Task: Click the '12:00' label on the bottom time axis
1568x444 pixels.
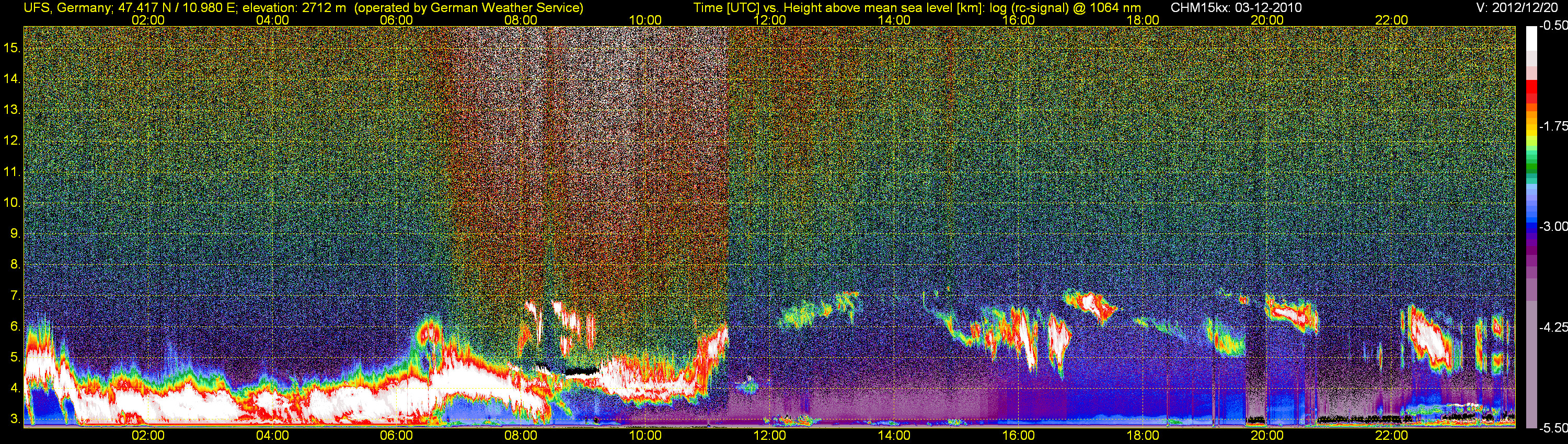Action: (x=769, y=436)
